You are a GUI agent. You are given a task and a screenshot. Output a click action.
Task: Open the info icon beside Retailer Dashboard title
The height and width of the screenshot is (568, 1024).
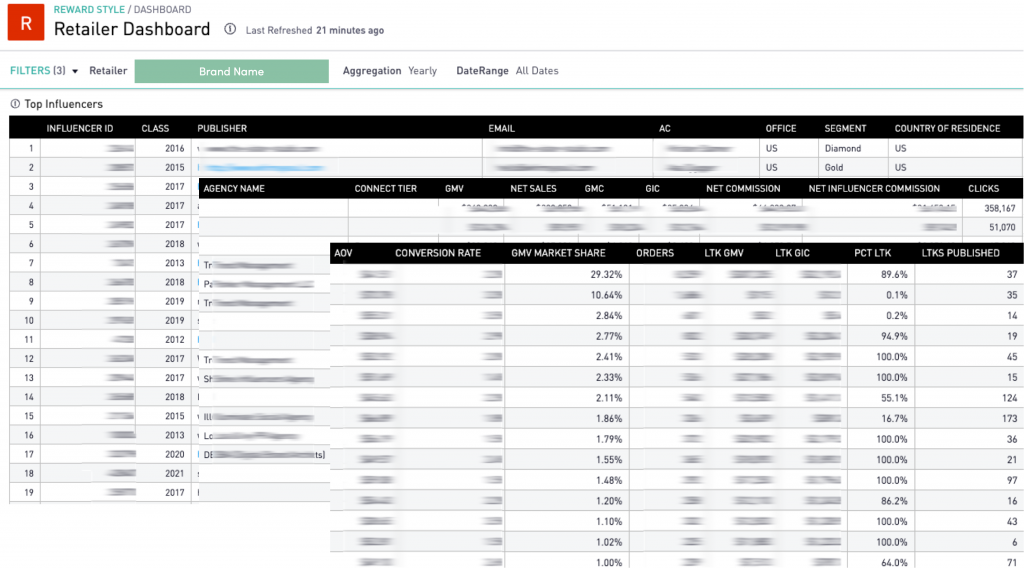230,29
